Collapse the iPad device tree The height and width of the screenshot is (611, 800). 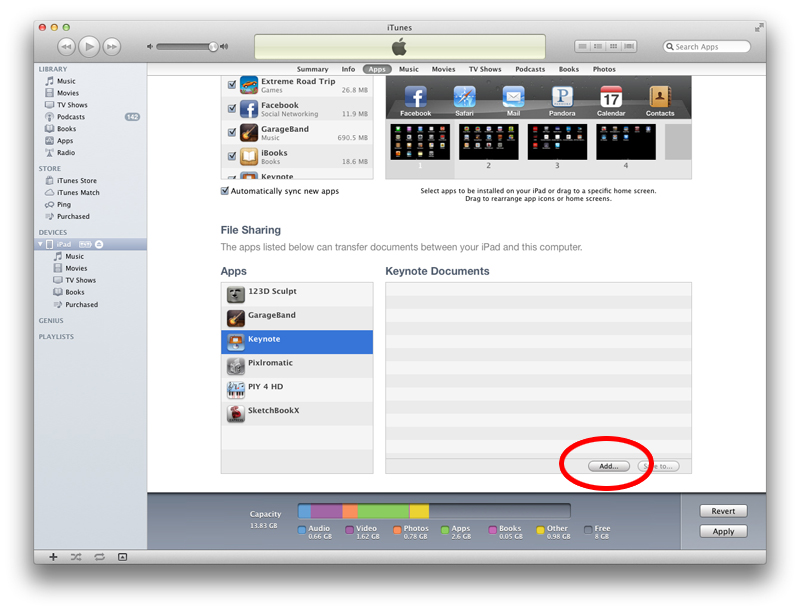pyautogui.click(x=40, y=244)
